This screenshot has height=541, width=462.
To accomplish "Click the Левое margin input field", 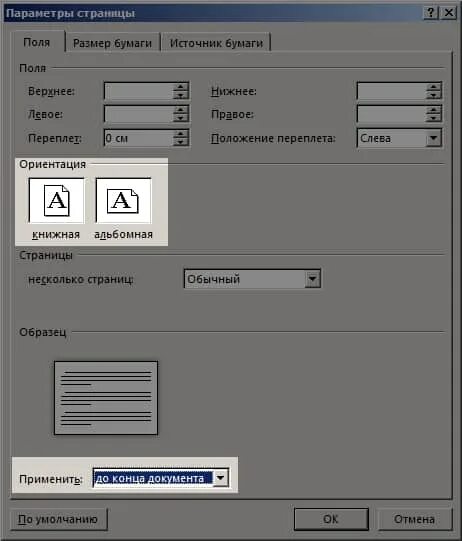I will pos(138,114).
